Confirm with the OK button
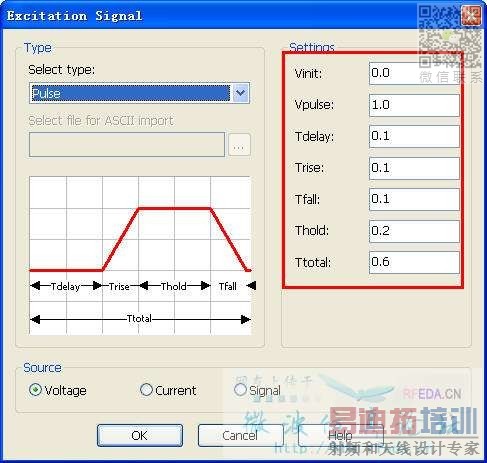The width and height of the screenshot is (487, 463). point(140,435)
